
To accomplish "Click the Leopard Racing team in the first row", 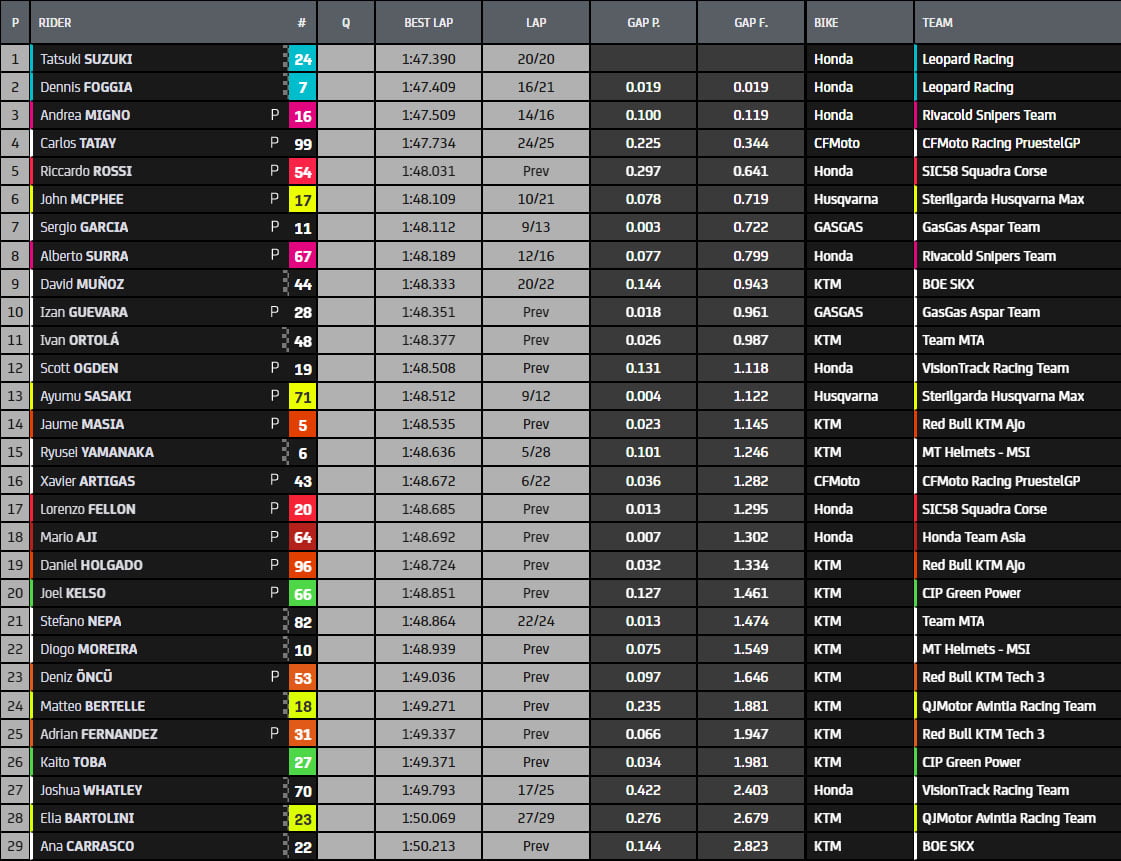I will click(x=967, y=59).
